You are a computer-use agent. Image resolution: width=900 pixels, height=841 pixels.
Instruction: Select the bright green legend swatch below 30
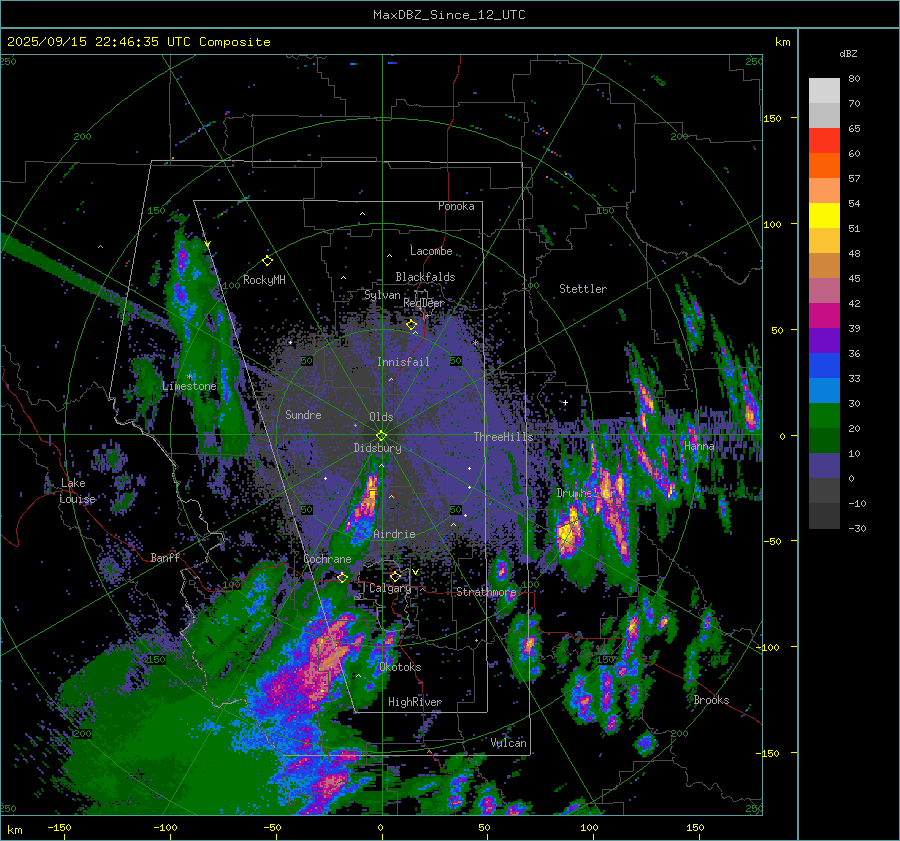click(x=824, y=416)
